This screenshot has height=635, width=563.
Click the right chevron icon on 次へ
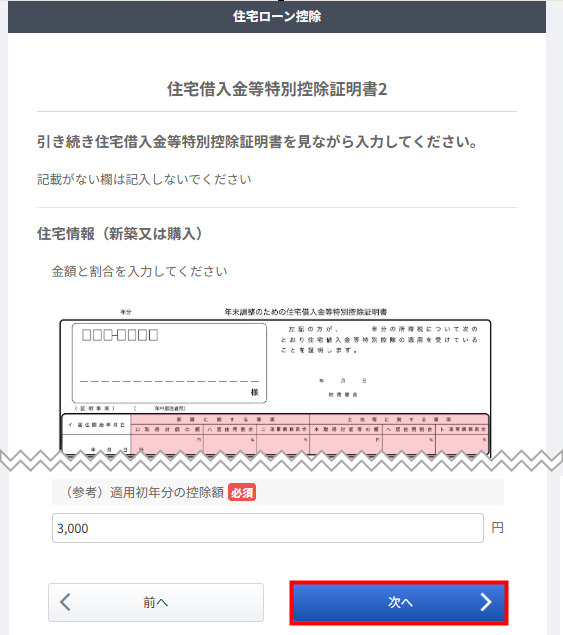click(486, 602)
